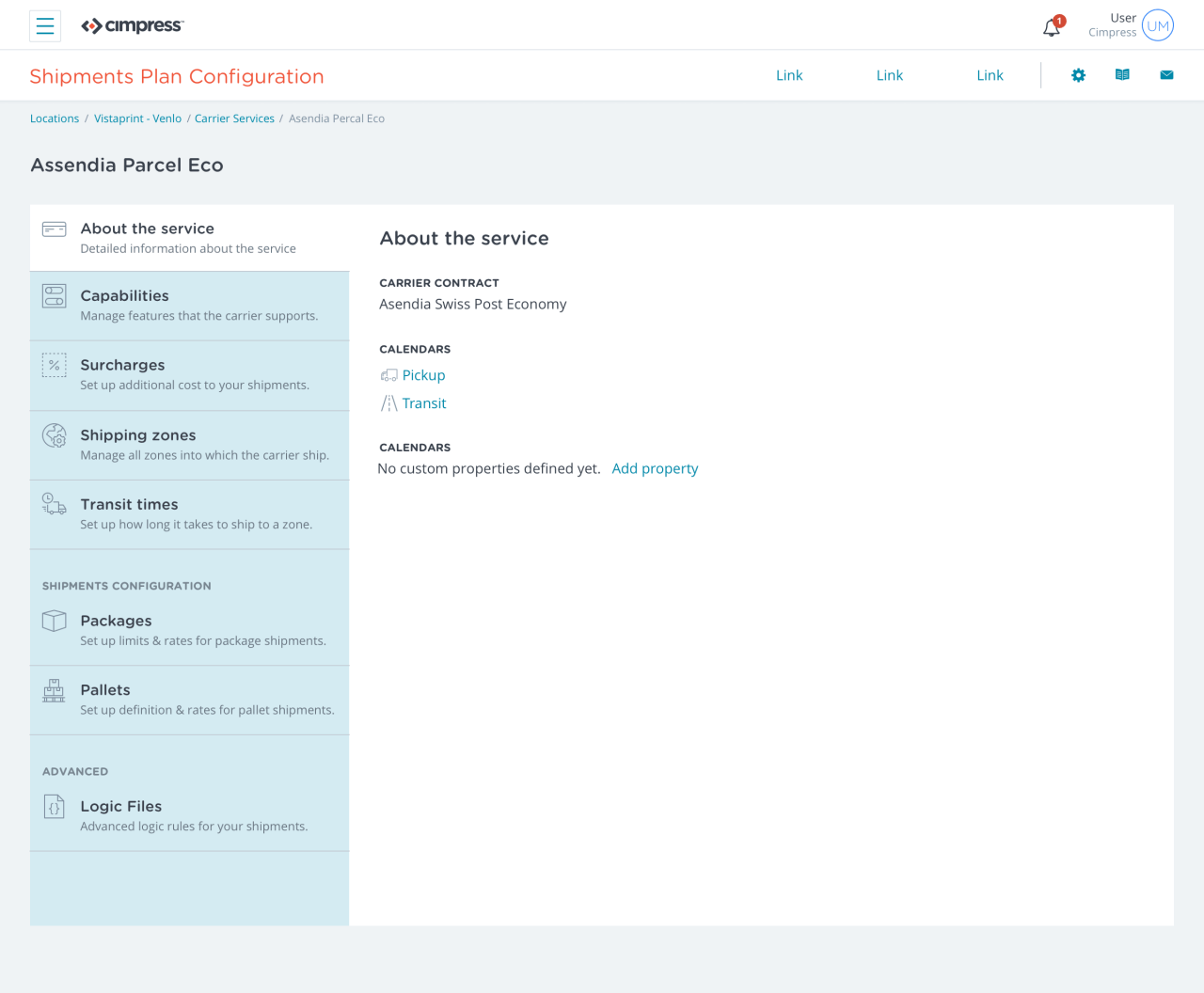Click the Capabilities toggle icon
Image resolution: width=1204 pixels, height=993 pixels.
pos(55,295)
